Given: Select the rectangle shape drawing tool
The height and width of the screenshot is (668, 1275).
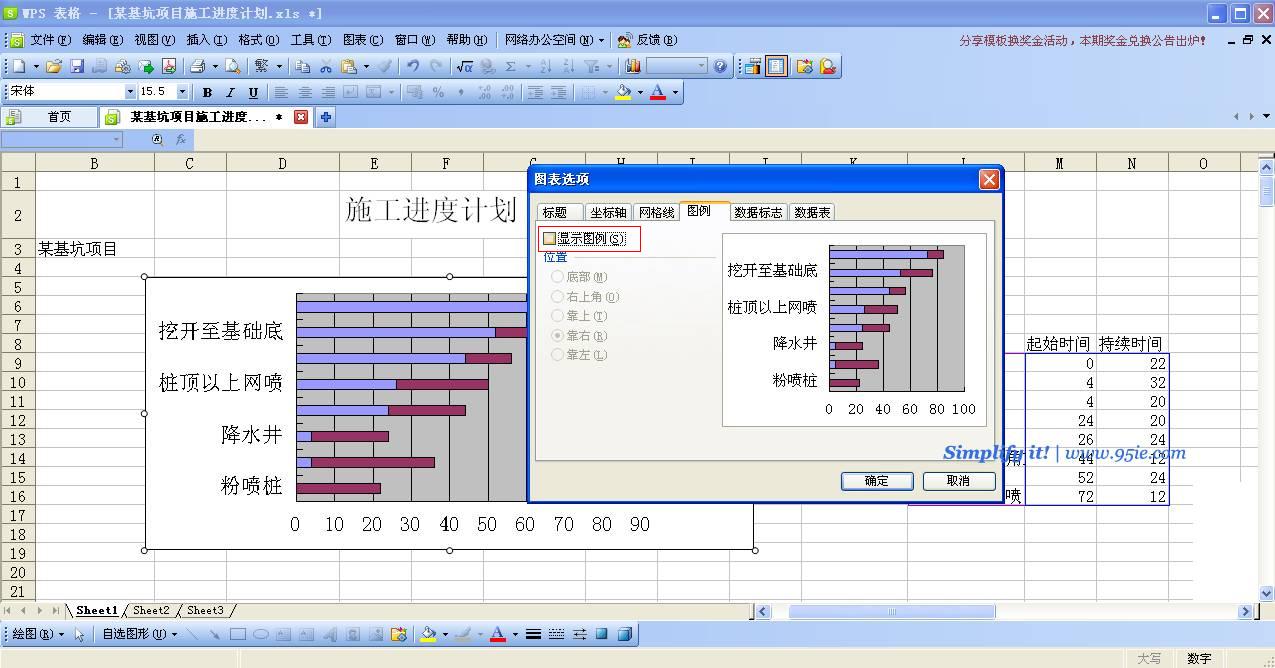Looking at the screenshot, I should [238, 634].
